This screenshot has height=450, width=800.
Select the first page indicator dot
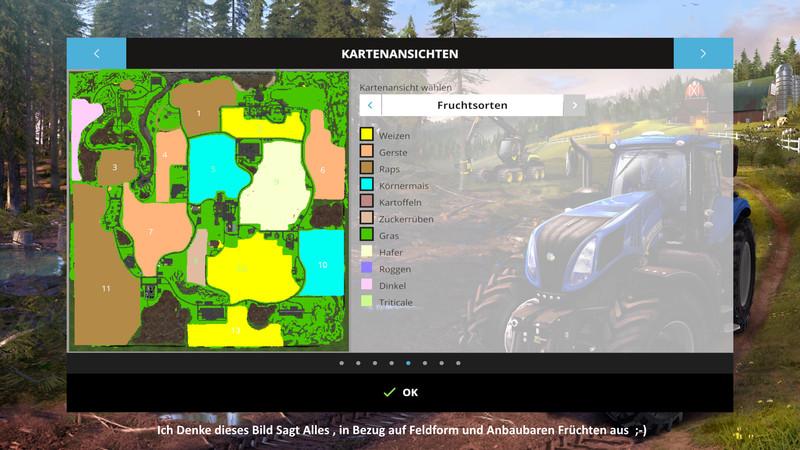point(341,363)
